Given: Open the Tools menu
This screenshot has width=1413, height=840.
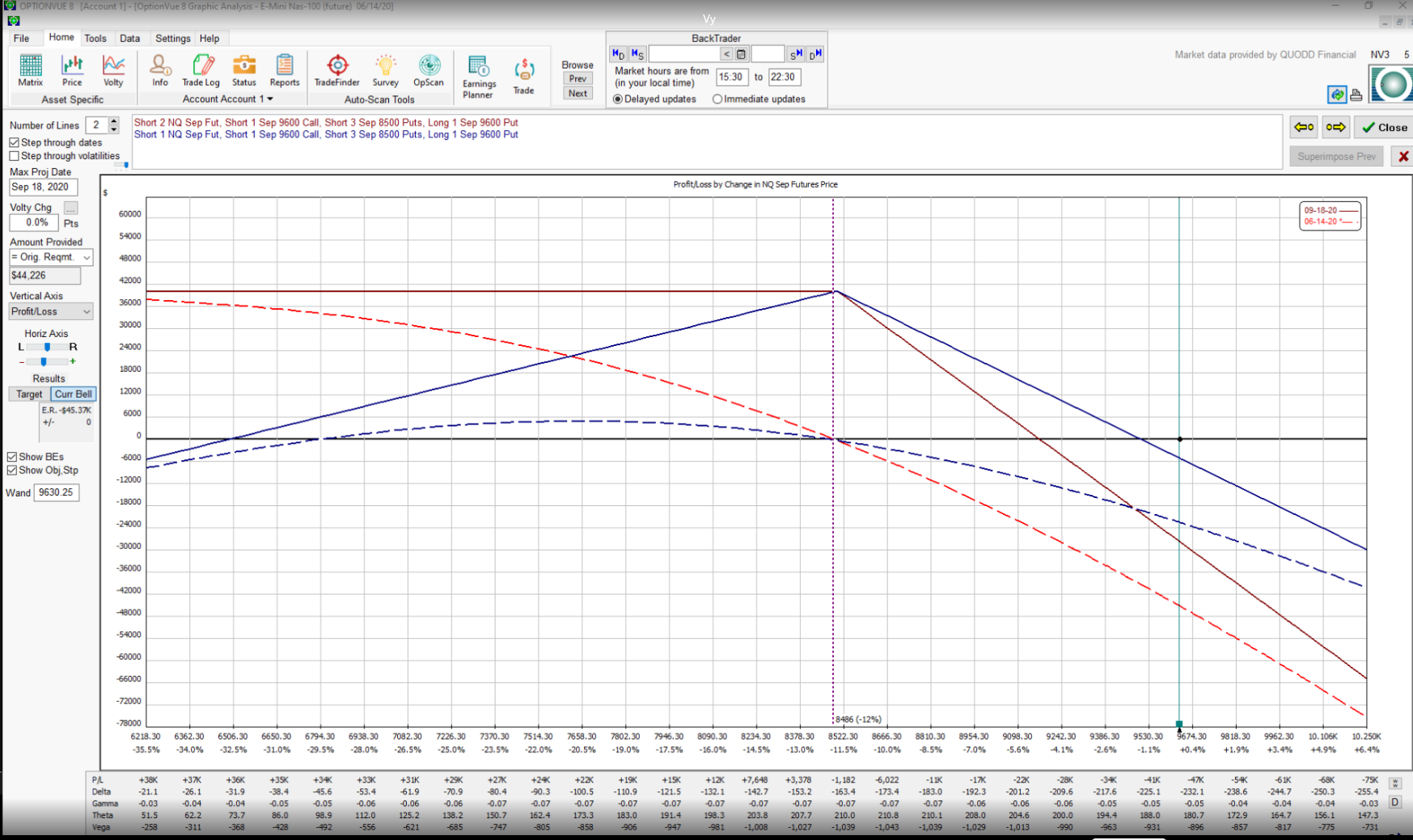Looking at the screenshot, I should [95, 38].
